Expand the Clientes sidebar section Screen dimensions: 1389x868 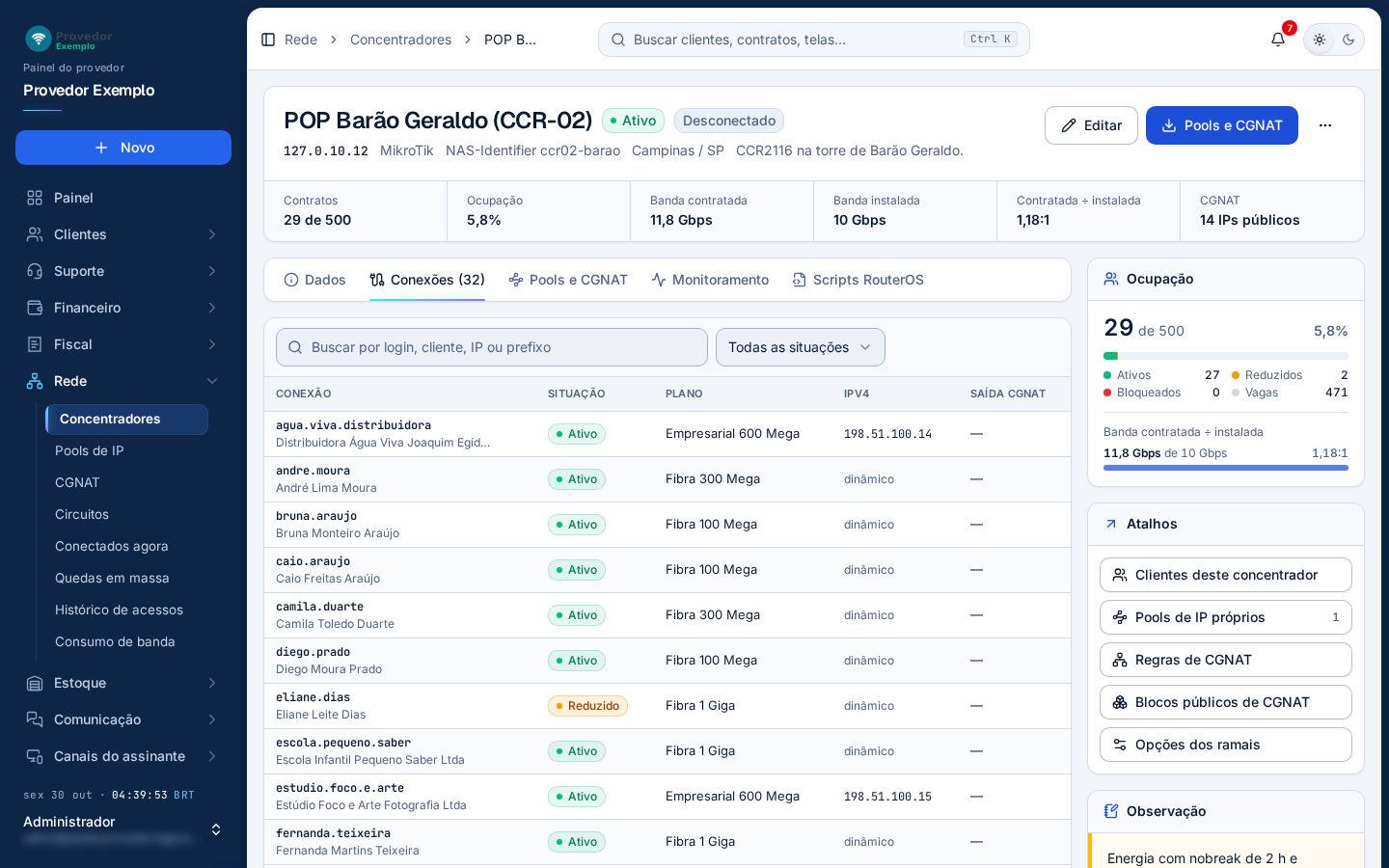[123, 234]
